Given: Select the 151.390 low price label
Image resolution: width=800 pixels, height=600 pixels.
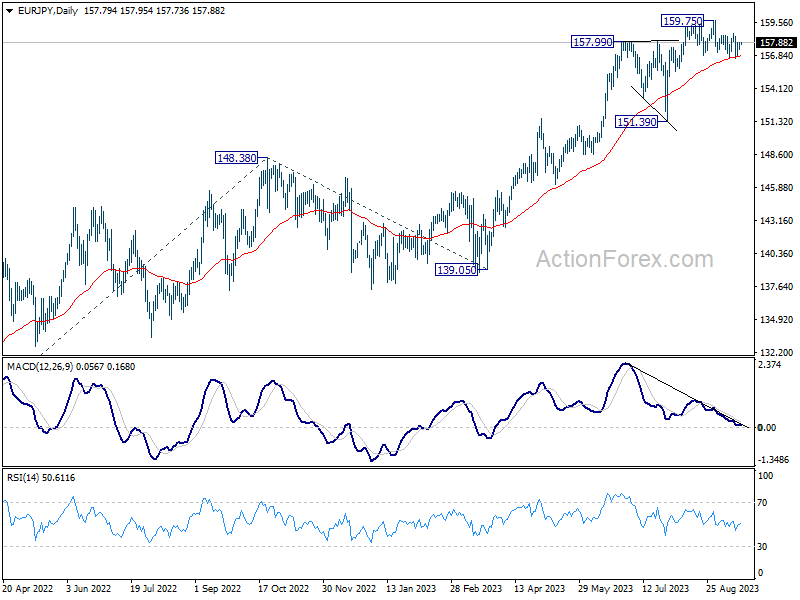Looking at the screenshot, I should 637,122.
